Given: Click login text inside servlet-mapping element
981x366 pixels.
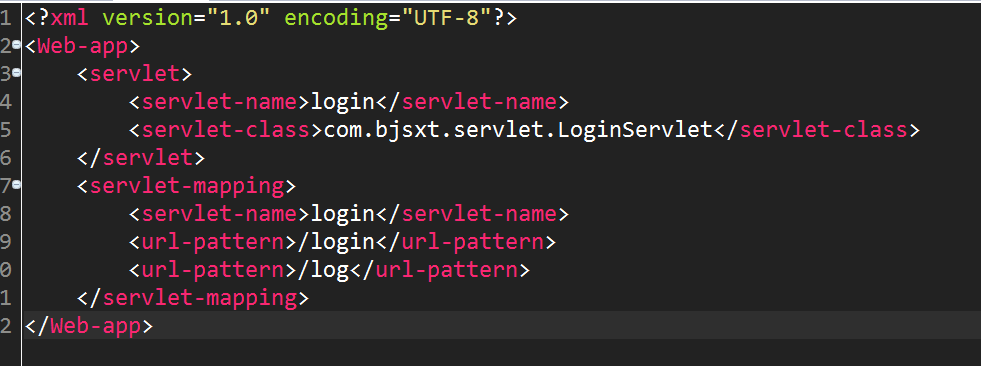Looking at the screenshot, I should tap(343, 214).
